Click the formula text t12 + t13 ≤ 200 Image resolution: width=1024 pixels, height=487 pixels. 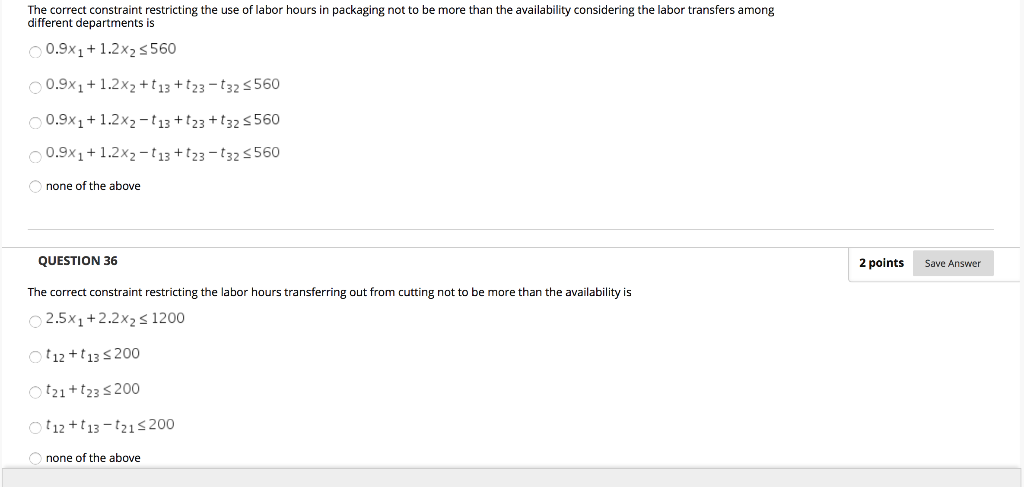point(93,354)
